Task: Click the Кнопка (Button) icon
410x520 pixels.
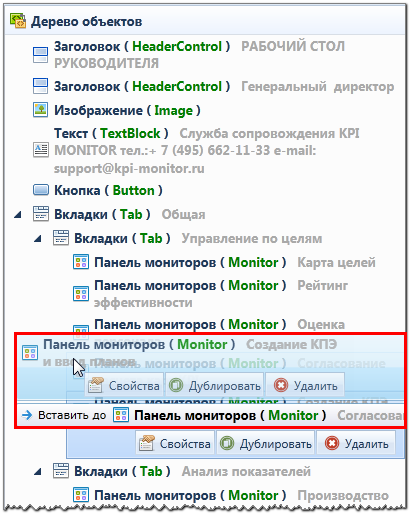Action: click(41, 190)
